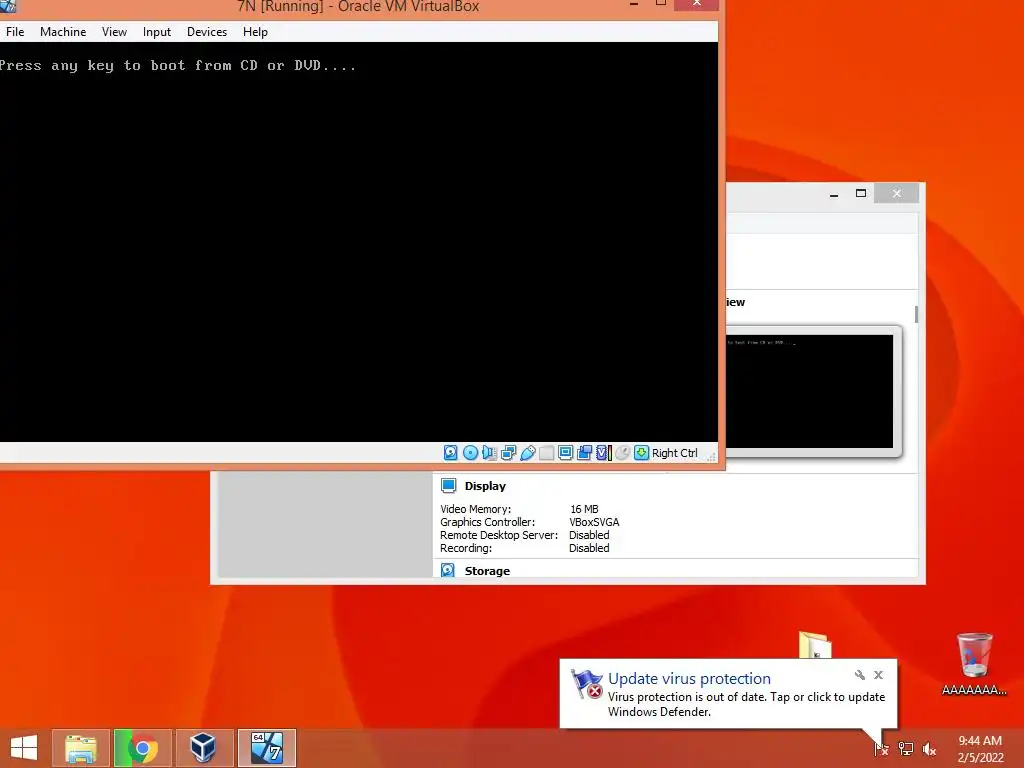Open the Input menu

(x=157, y=32)
